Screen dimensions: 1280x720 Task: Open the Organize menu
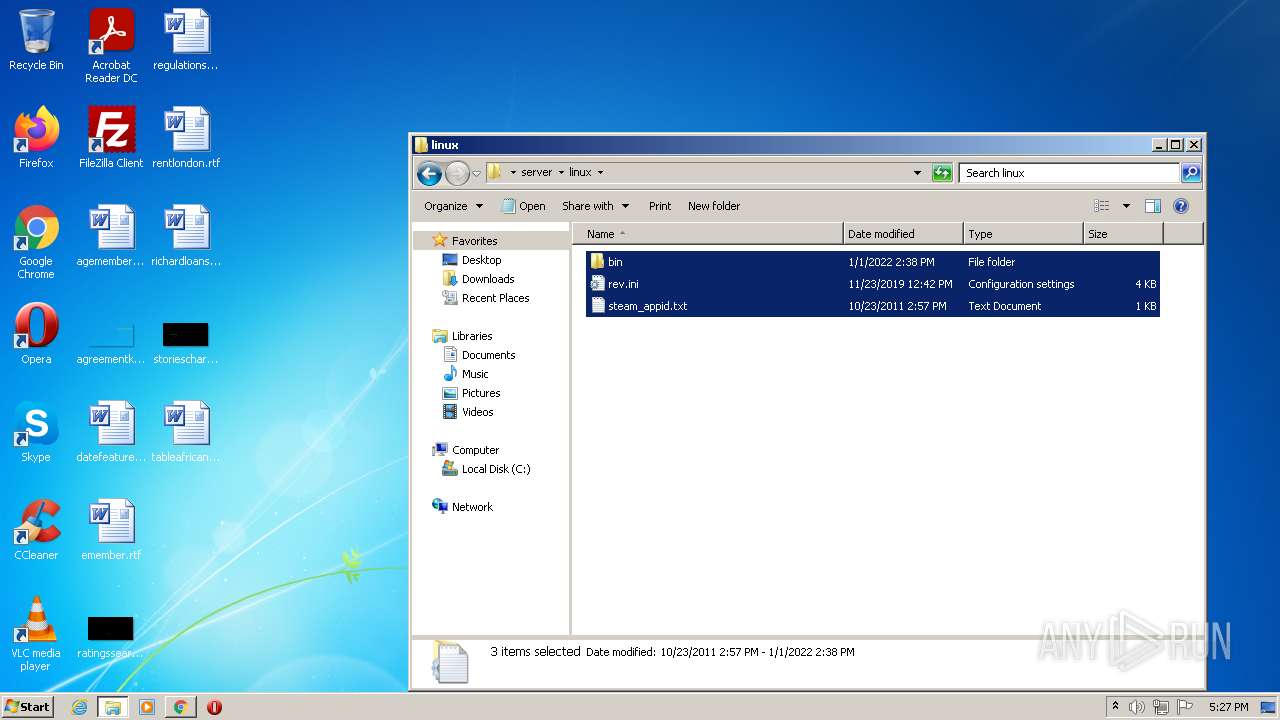point(453,206)
